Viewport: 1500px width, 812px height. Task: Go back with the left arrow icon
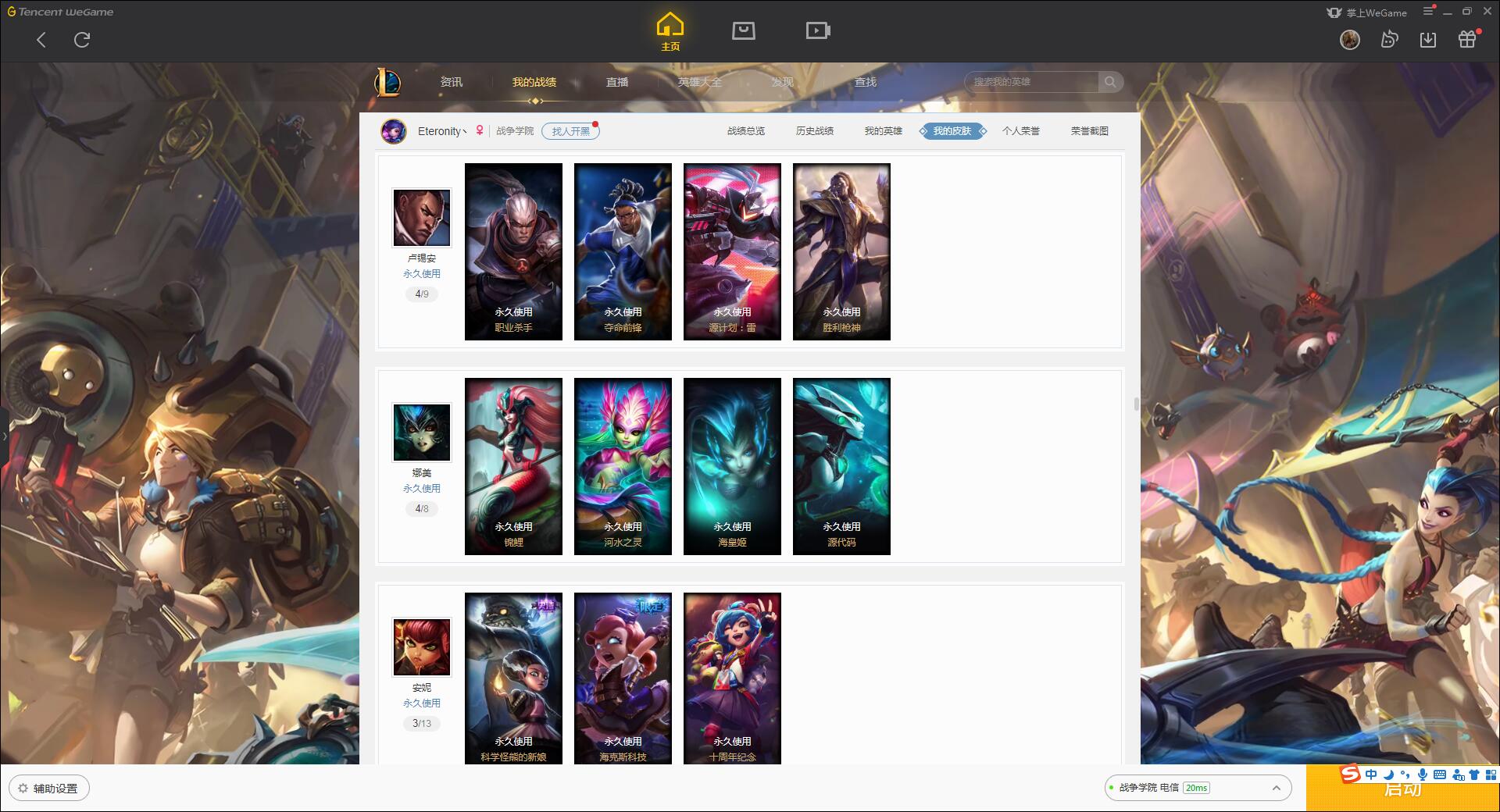pyautogui.click(x=41, y=40)
